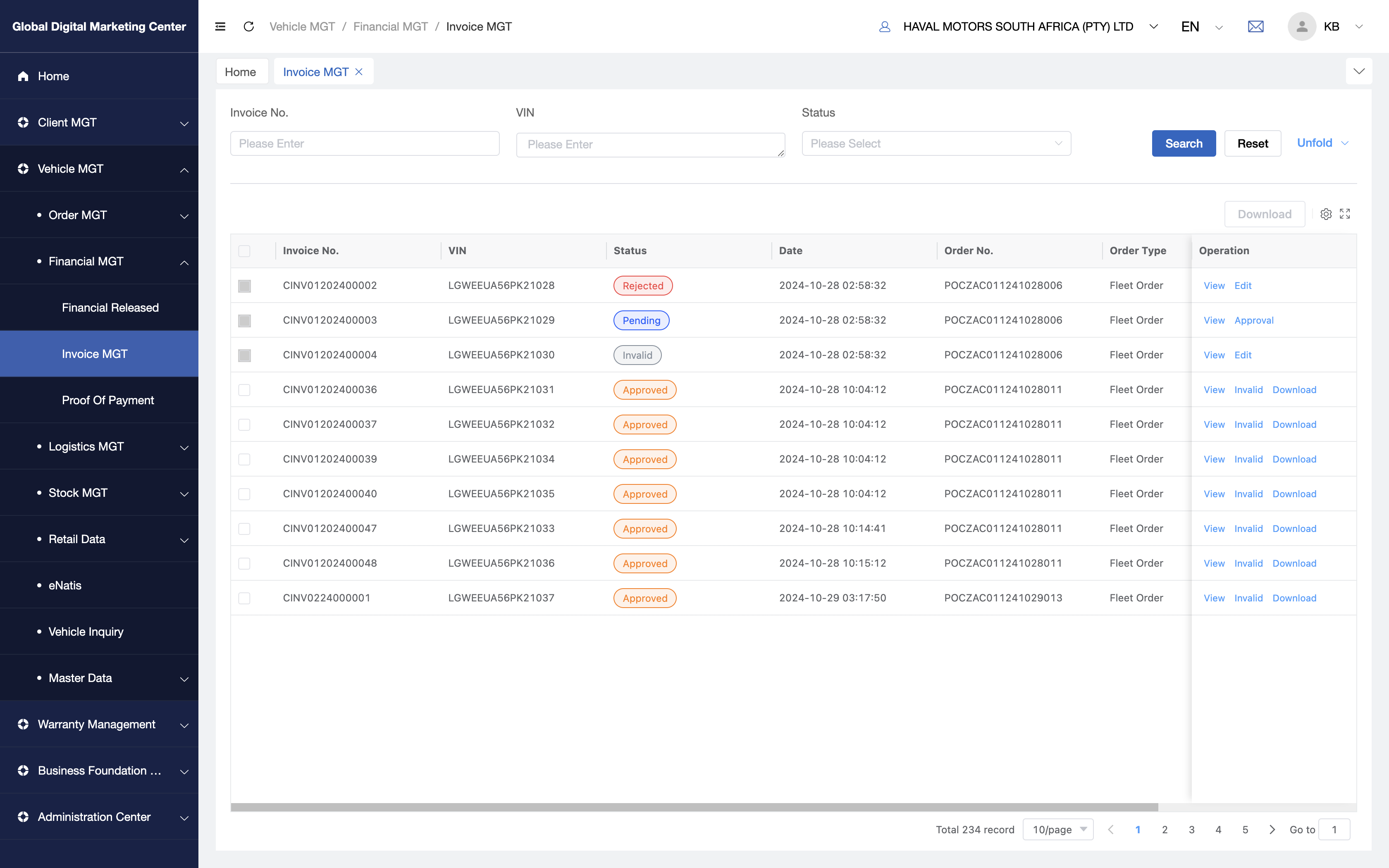Click Edit for invoice CINV01202400002
The height and width of the screenshot is (868, 1389).
point(1243,286)
